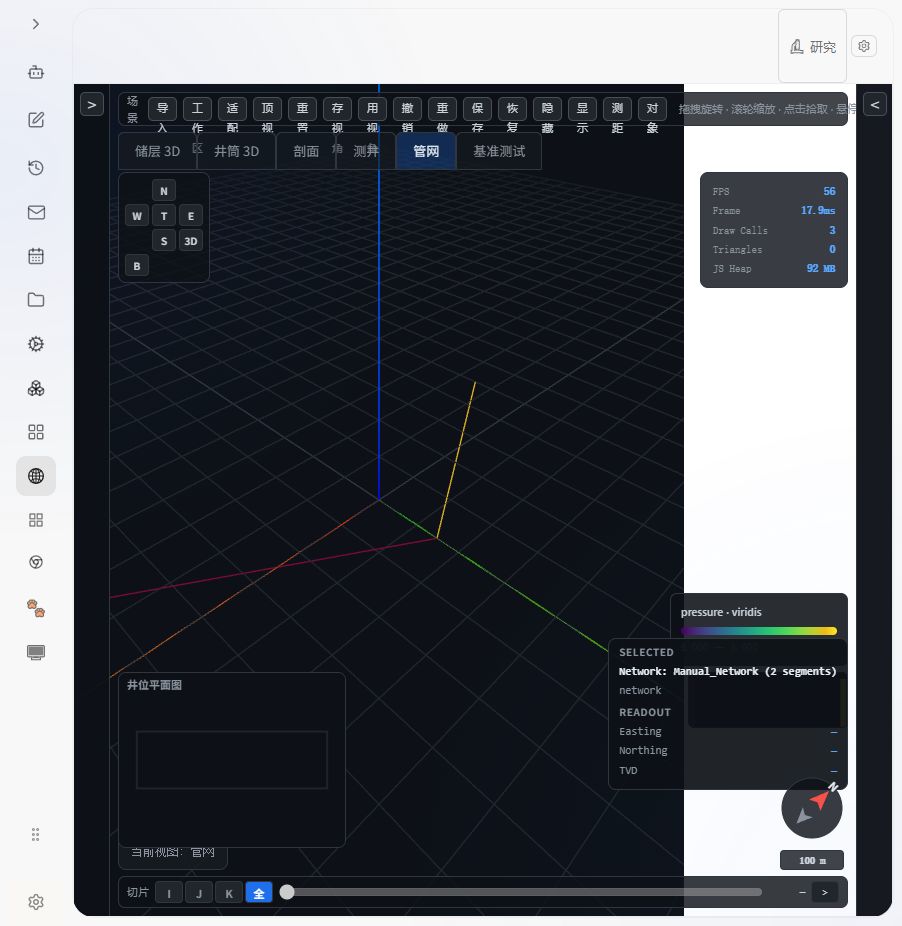Expand the left panel arrow beside 场景

pos(92,105)
